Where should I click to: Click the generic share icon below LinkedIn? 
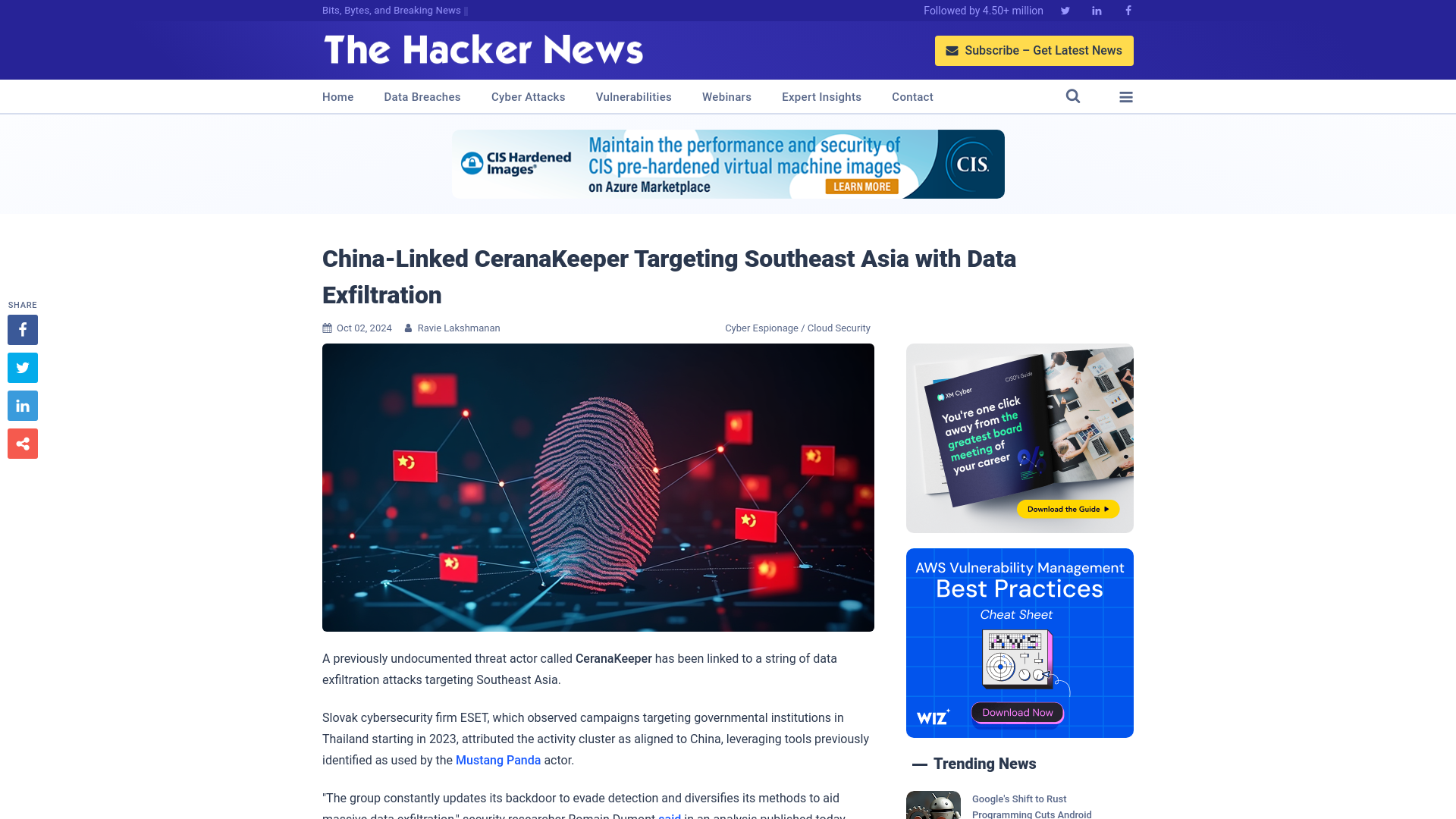[22, 443]
